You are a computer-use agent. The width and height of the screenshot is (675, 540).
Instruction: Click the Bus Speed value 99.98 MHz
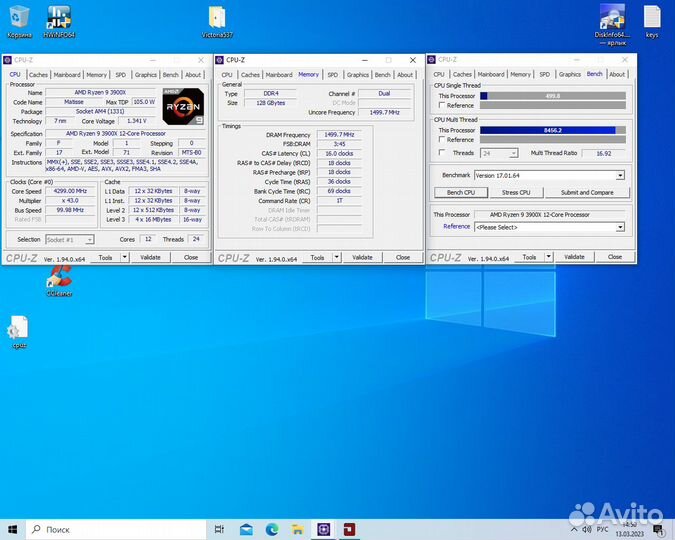[x=70, y=210]
